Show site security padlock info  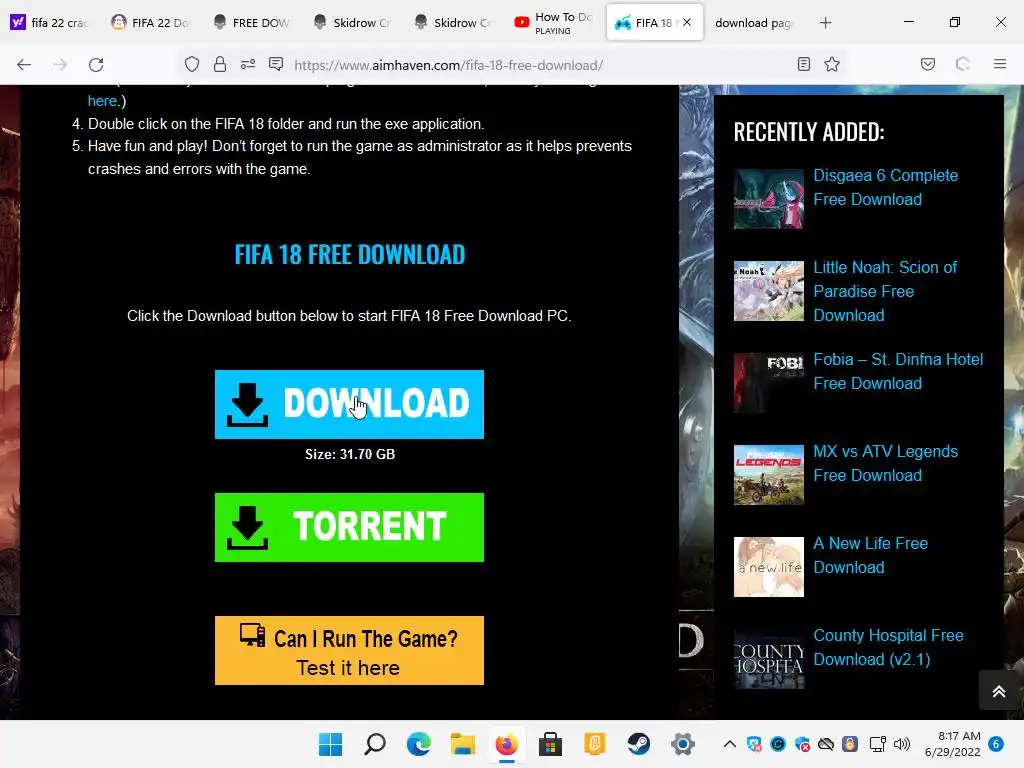(x=220, y=64)
